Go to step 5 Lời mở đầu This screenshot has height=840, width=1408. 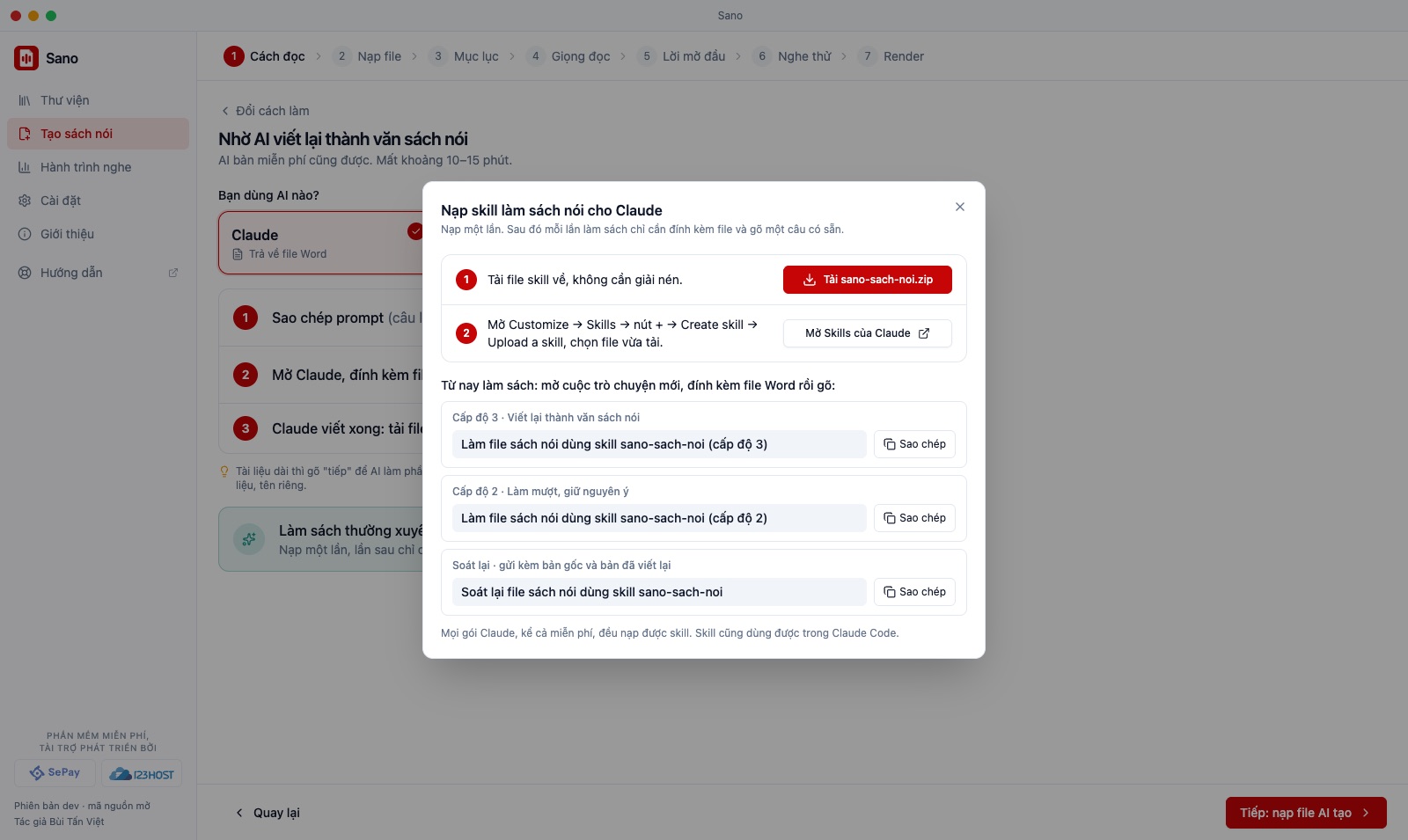click(682, 56)
